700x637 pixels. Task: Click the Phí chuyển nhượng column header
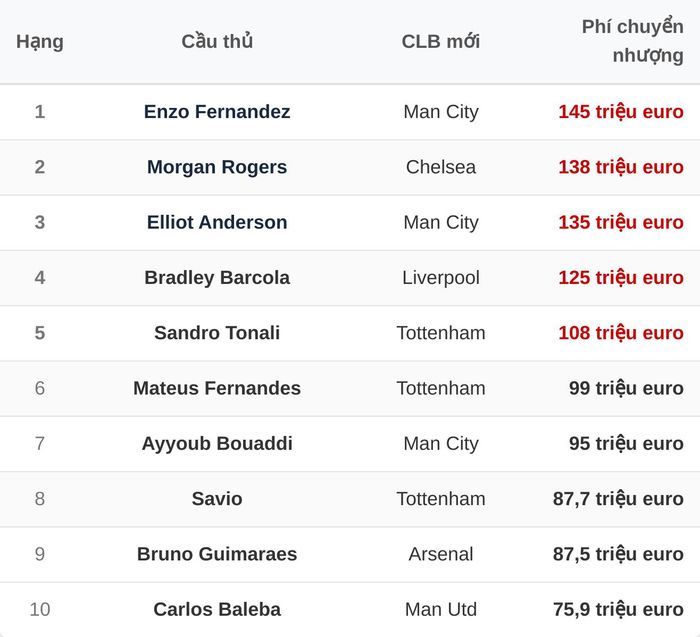pos(633,41)
